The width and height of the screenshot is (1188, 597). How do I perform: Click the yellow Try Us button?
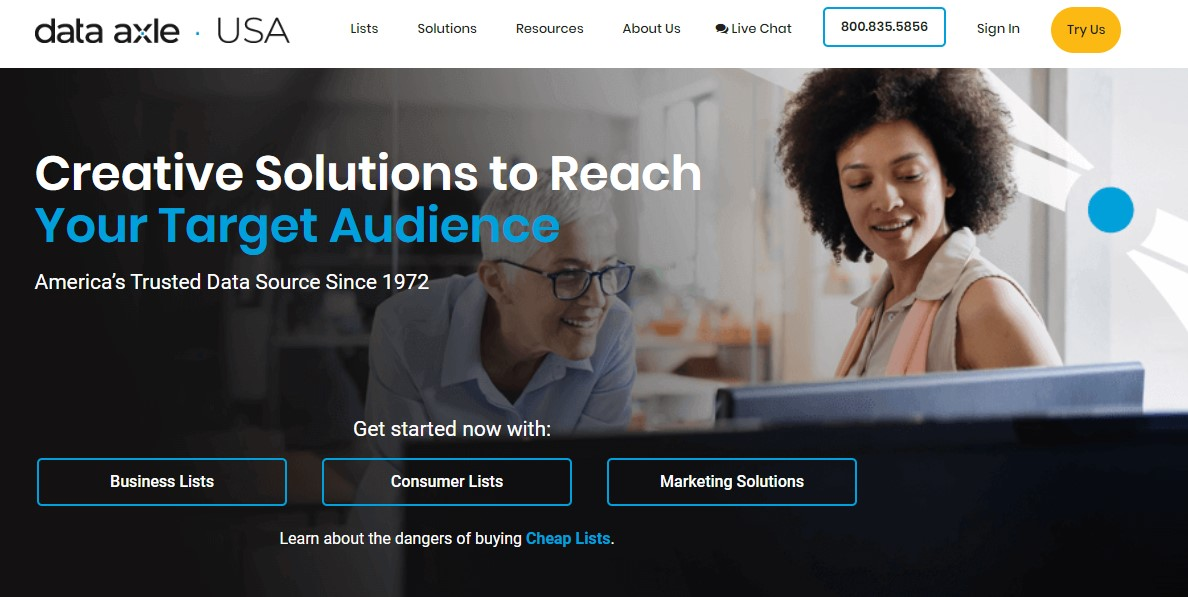pyautogui.click(x=1086, y=30)
